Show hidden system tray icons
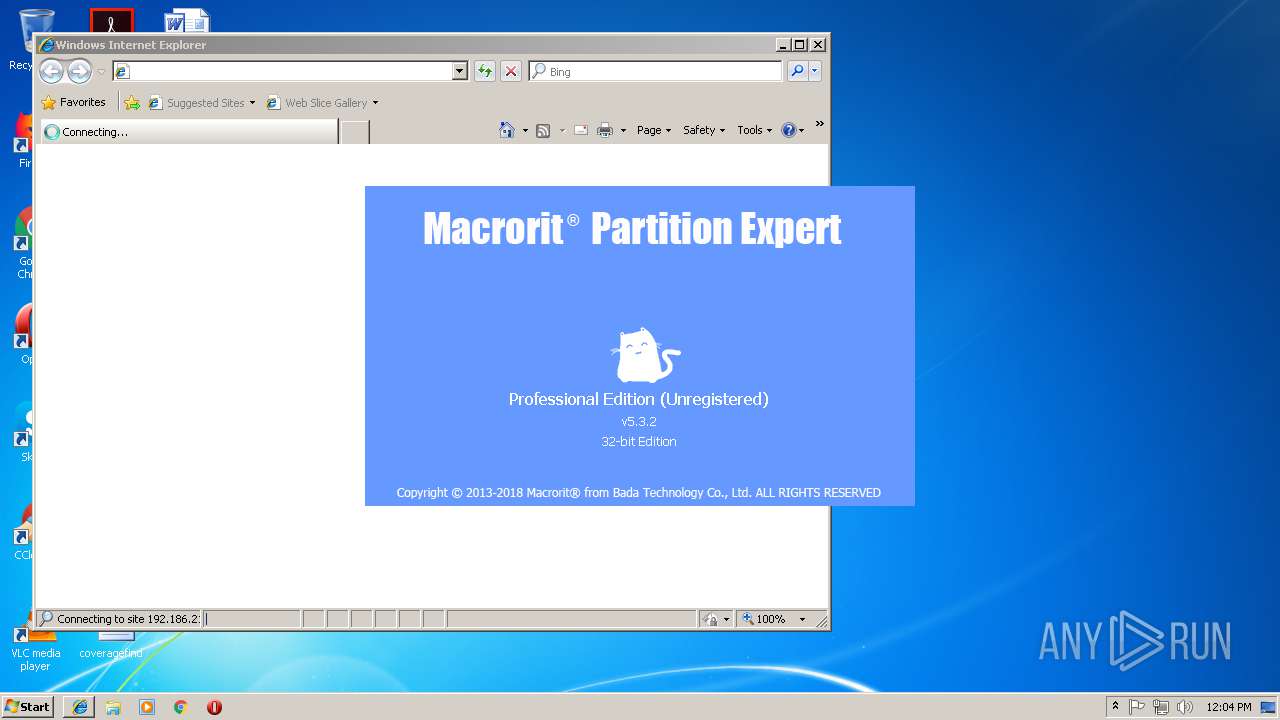 pyautogui.click(x=1115, y=706)
